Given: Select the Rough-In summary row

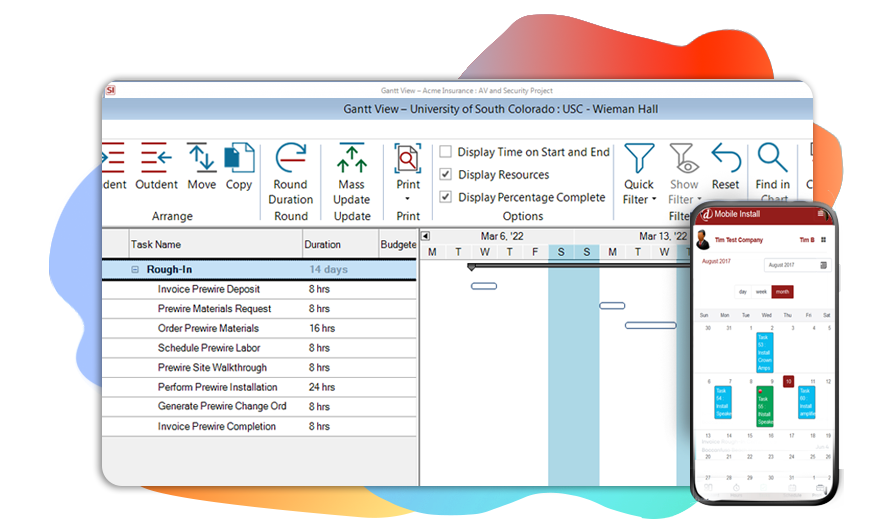Looking at the screenshot, I should click(x=259, y=269).
